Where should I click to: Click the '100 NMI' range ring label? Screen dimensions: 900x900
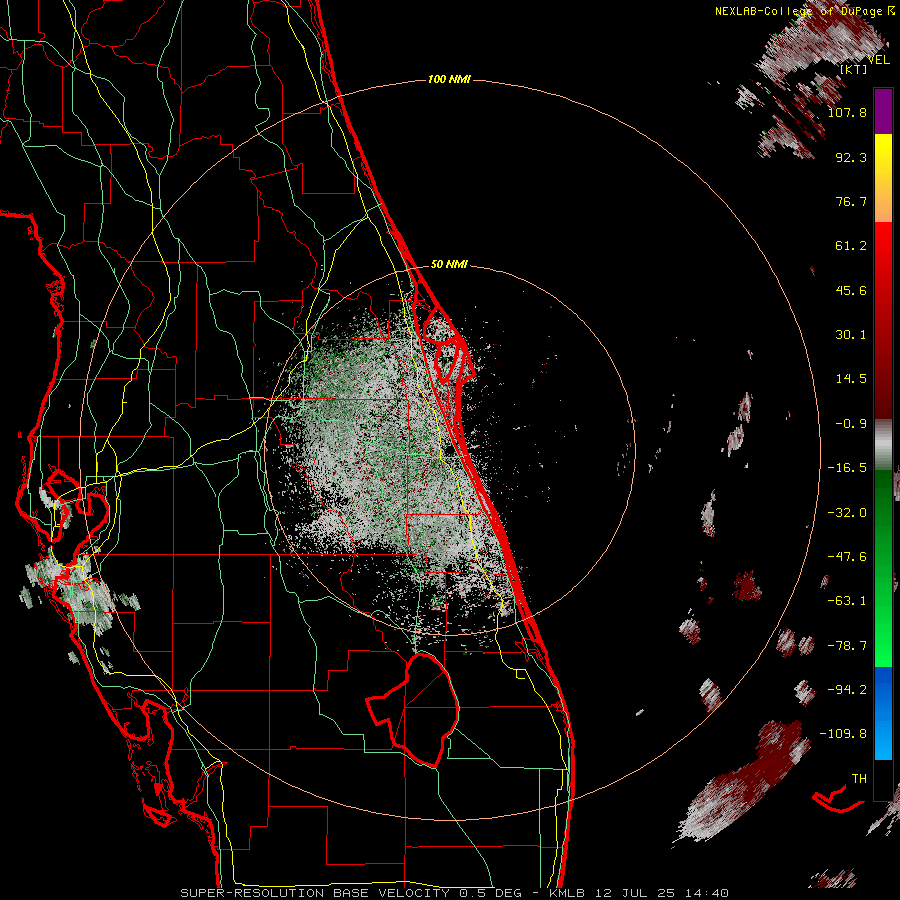pos(449,79)
